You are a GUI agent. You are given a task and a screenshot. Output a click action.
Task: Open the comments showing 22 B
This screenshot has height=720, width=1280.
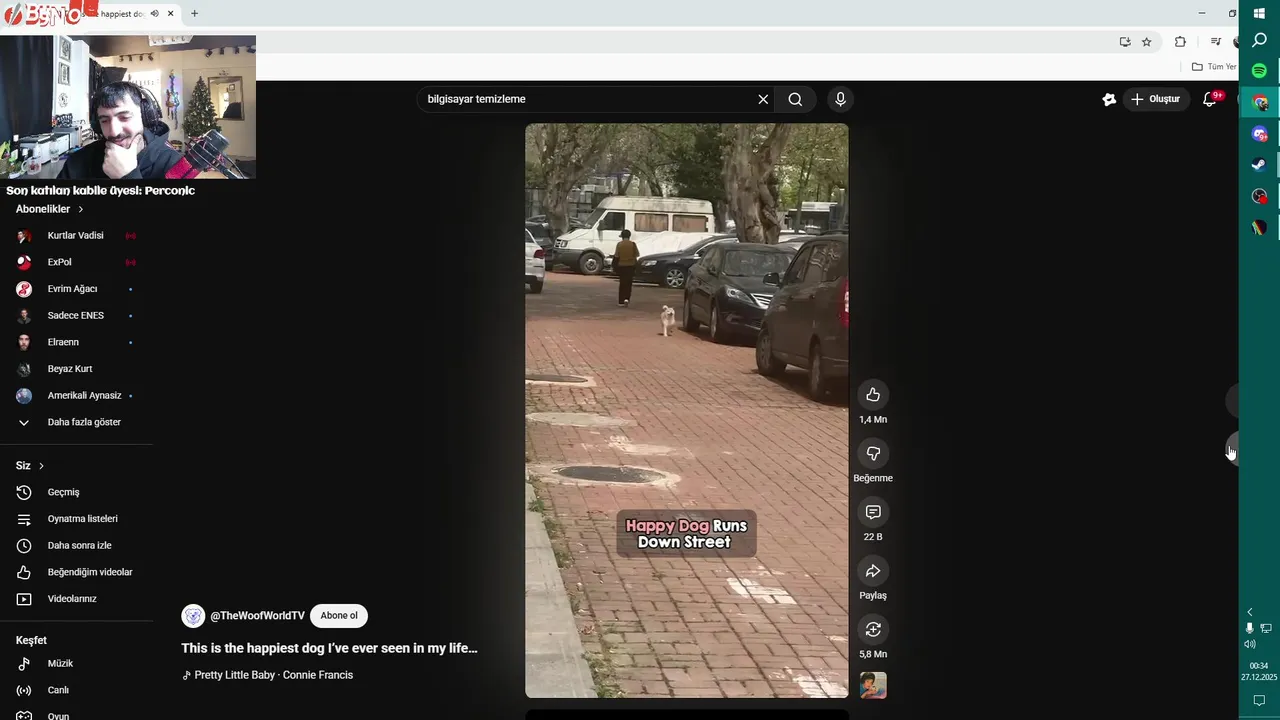(x=873, y=512)
